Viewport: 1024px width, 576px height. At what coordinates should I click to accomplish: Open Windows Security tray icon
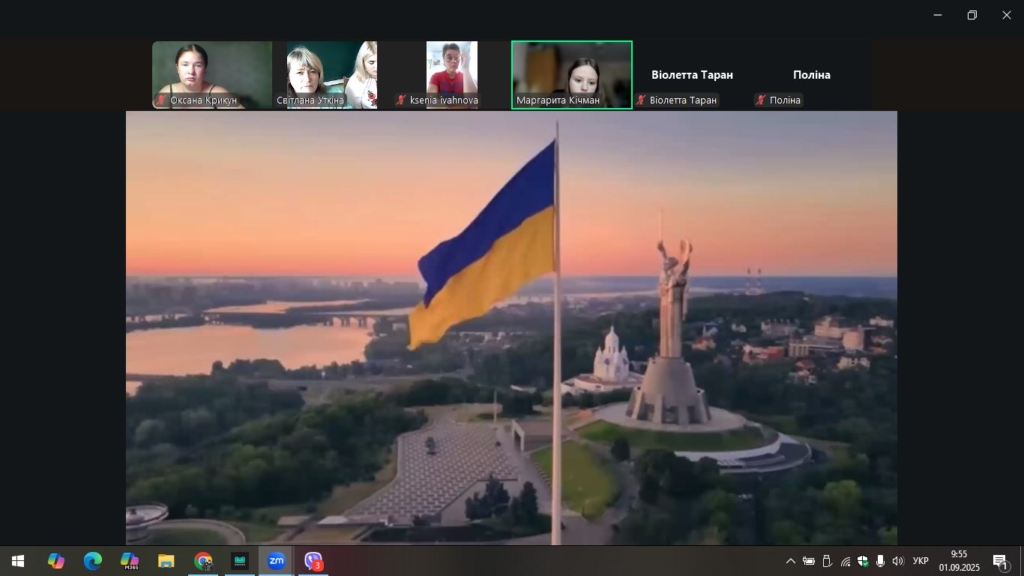coord(863,561)
